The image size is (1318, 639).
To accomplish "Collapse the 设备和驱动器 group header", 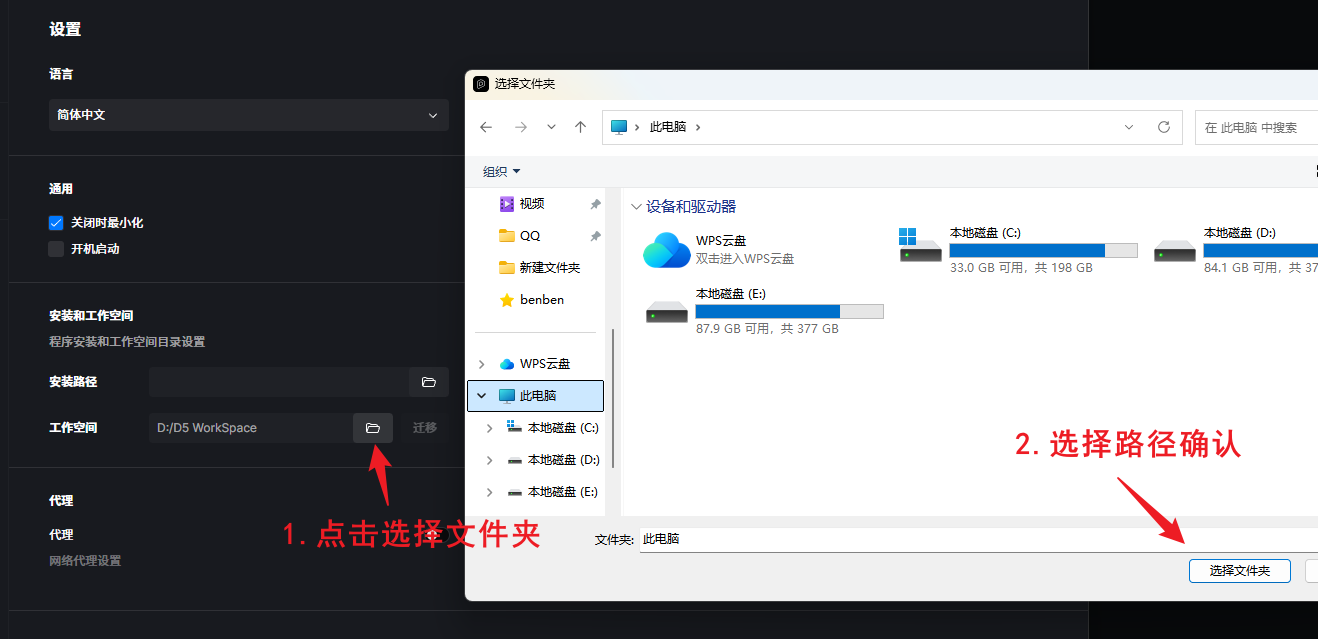I will (635, 207).
